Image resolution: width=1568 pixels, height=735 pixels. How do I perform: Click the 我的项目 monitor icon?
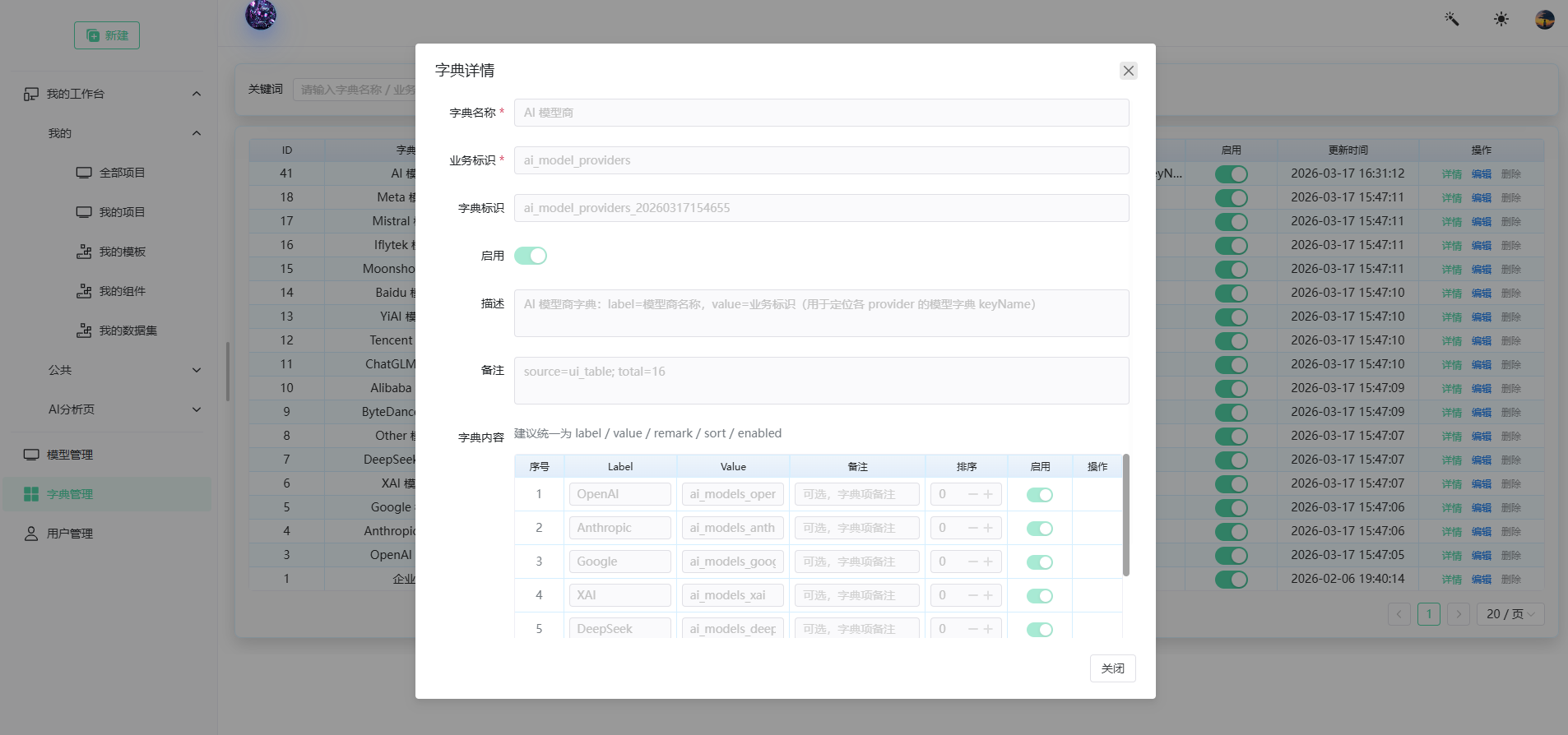[84, 212]
